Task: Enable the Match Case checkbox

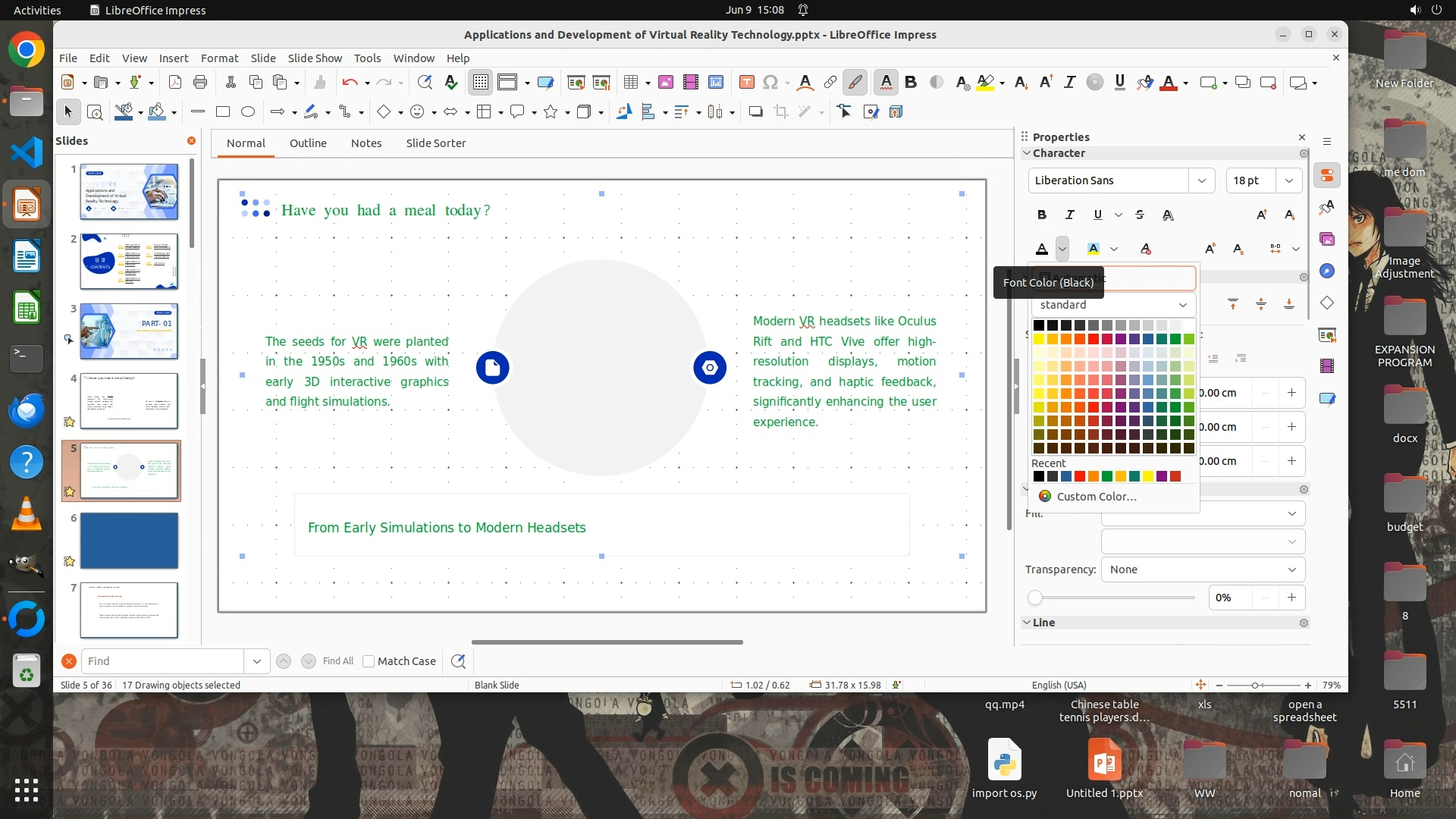Action: pos(369,661)
